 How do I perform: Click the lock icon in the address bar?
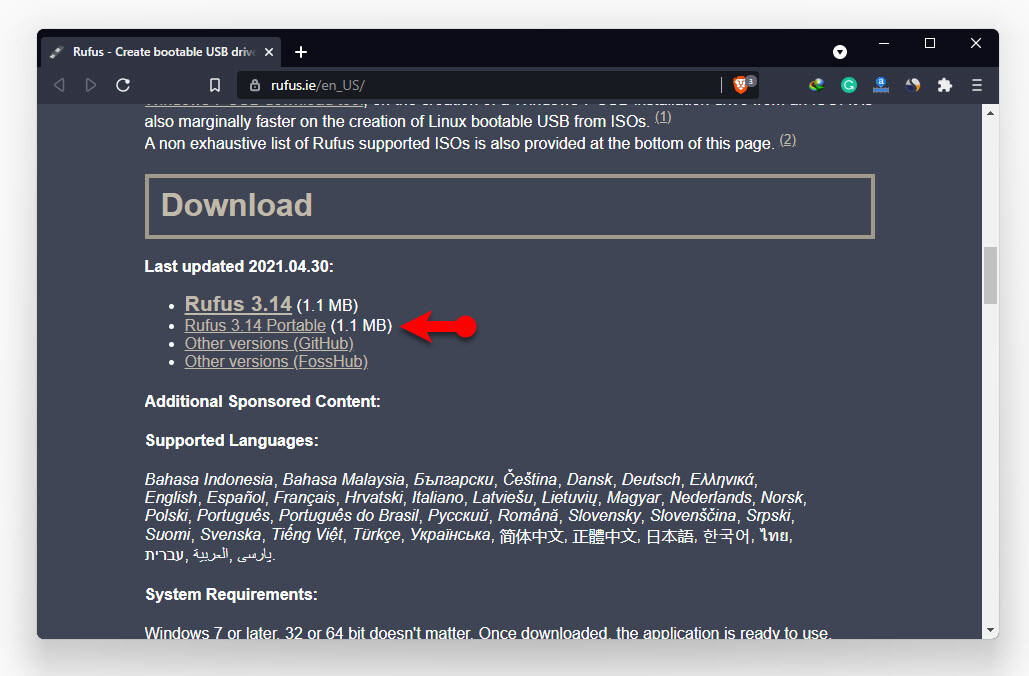255,85
